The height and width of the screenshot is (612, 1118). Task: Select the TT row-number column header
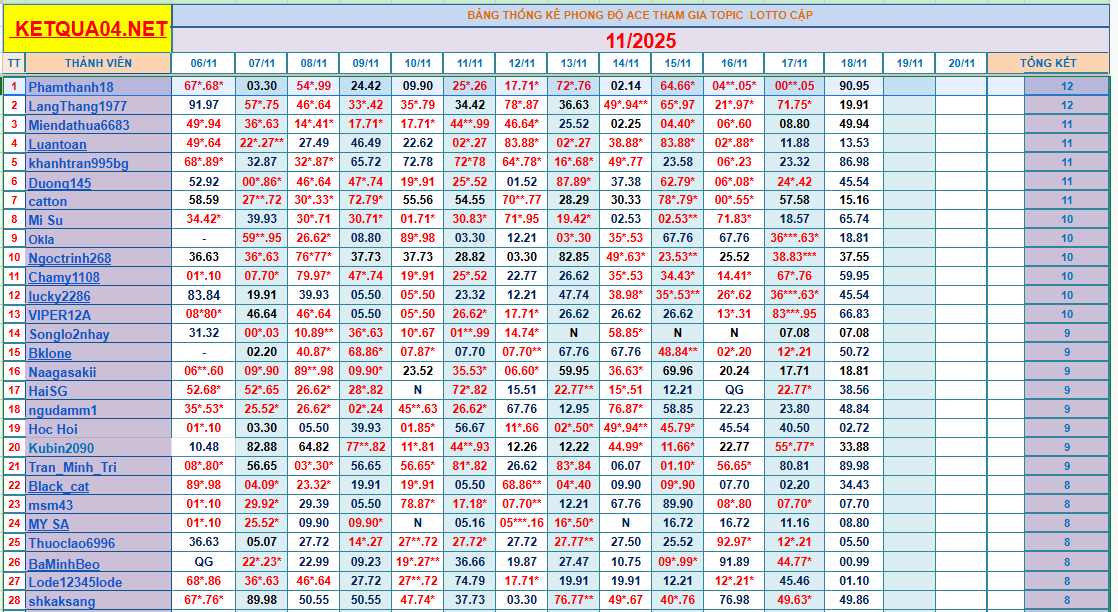[14, 63]
